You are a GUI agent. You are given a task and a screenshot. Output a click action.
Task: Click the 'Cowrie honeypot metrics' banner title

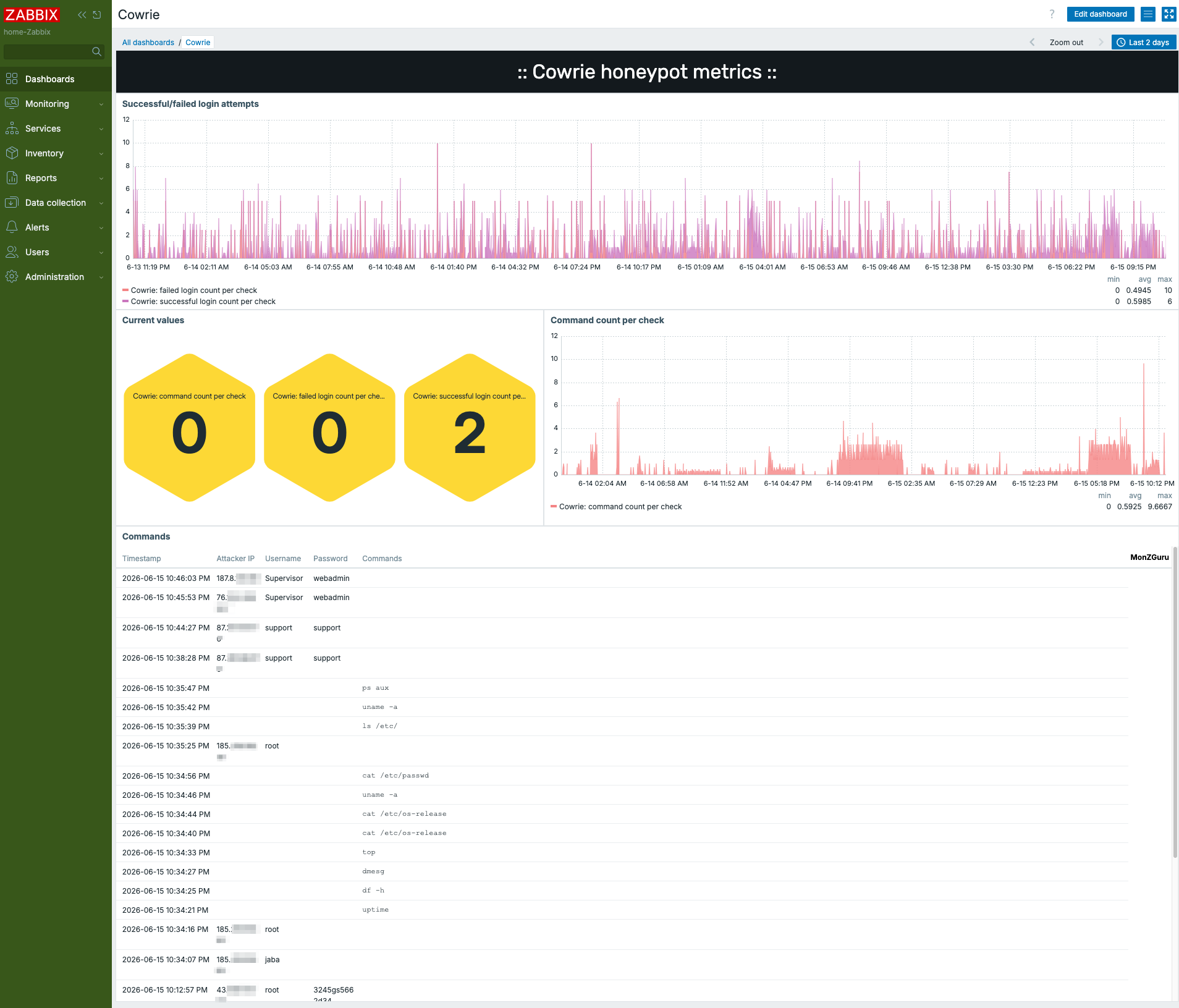[x=647, y=72]
